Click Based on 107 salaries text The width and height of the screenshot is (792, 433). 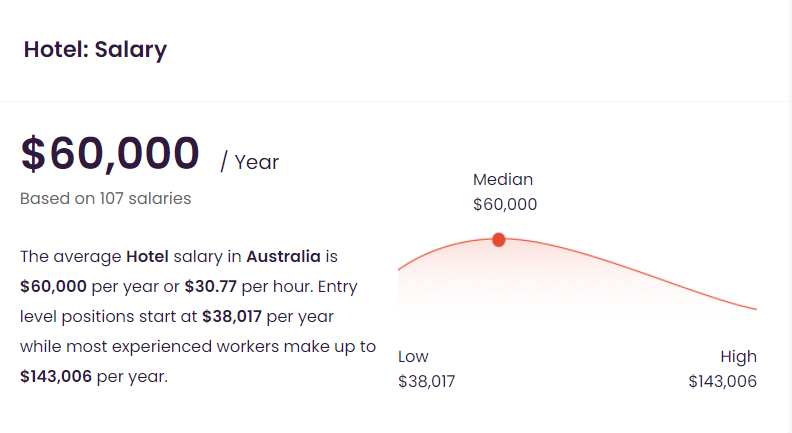click(106, 199)
